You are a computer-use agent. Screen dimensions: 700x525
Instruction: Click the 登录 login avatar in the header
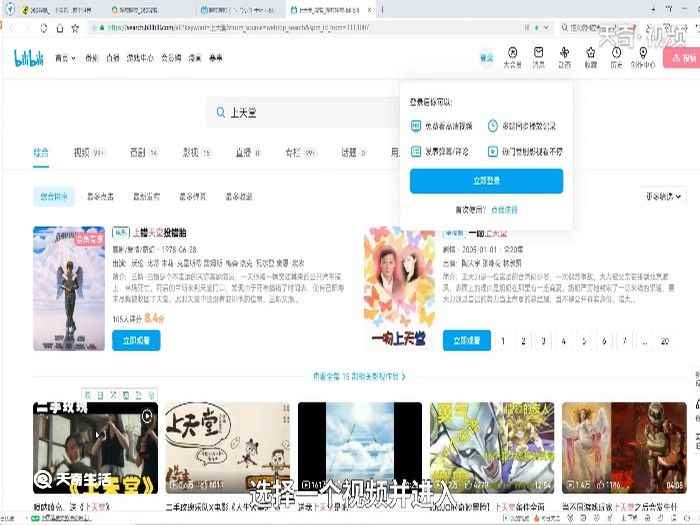point(487,58)
